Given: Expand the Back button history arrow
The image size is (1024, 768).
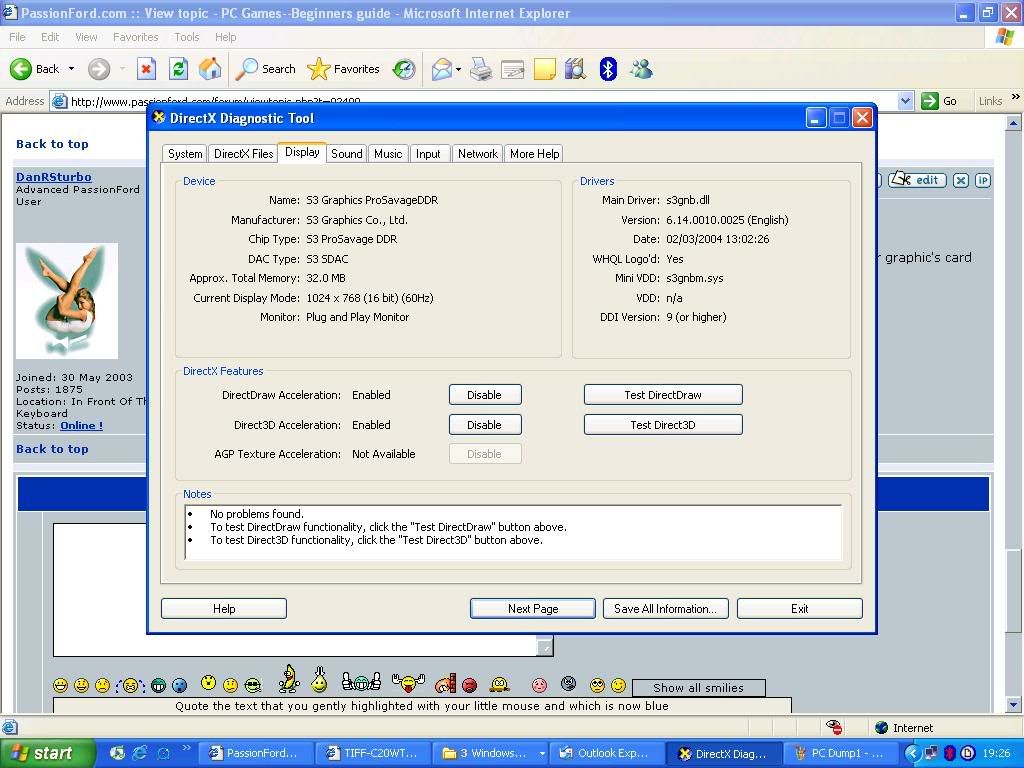Looking at the screenshot, I should point(71,69).
